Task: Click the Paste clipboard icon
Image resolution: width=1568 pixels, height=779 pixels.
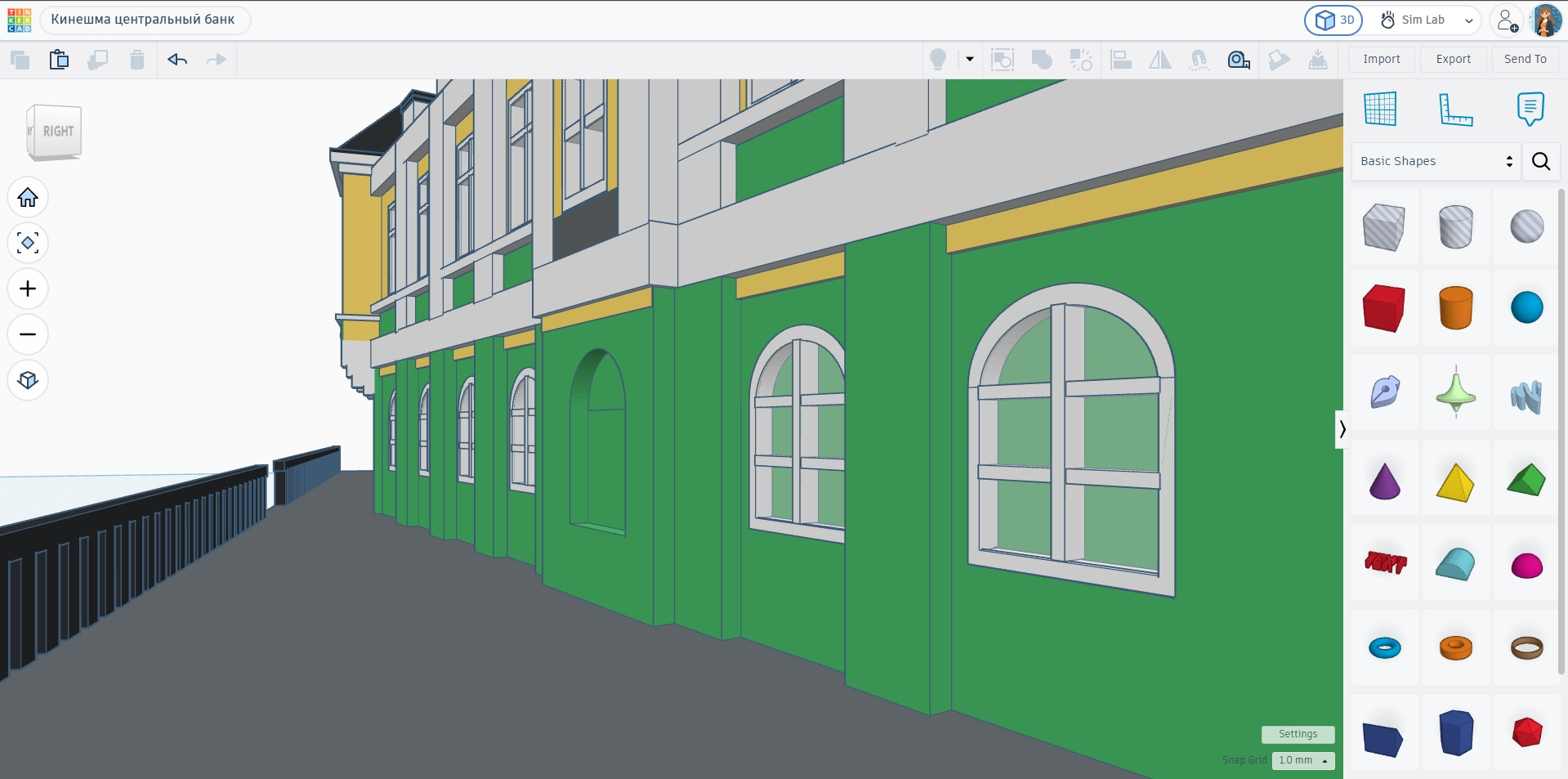Action: pos(59,60)
